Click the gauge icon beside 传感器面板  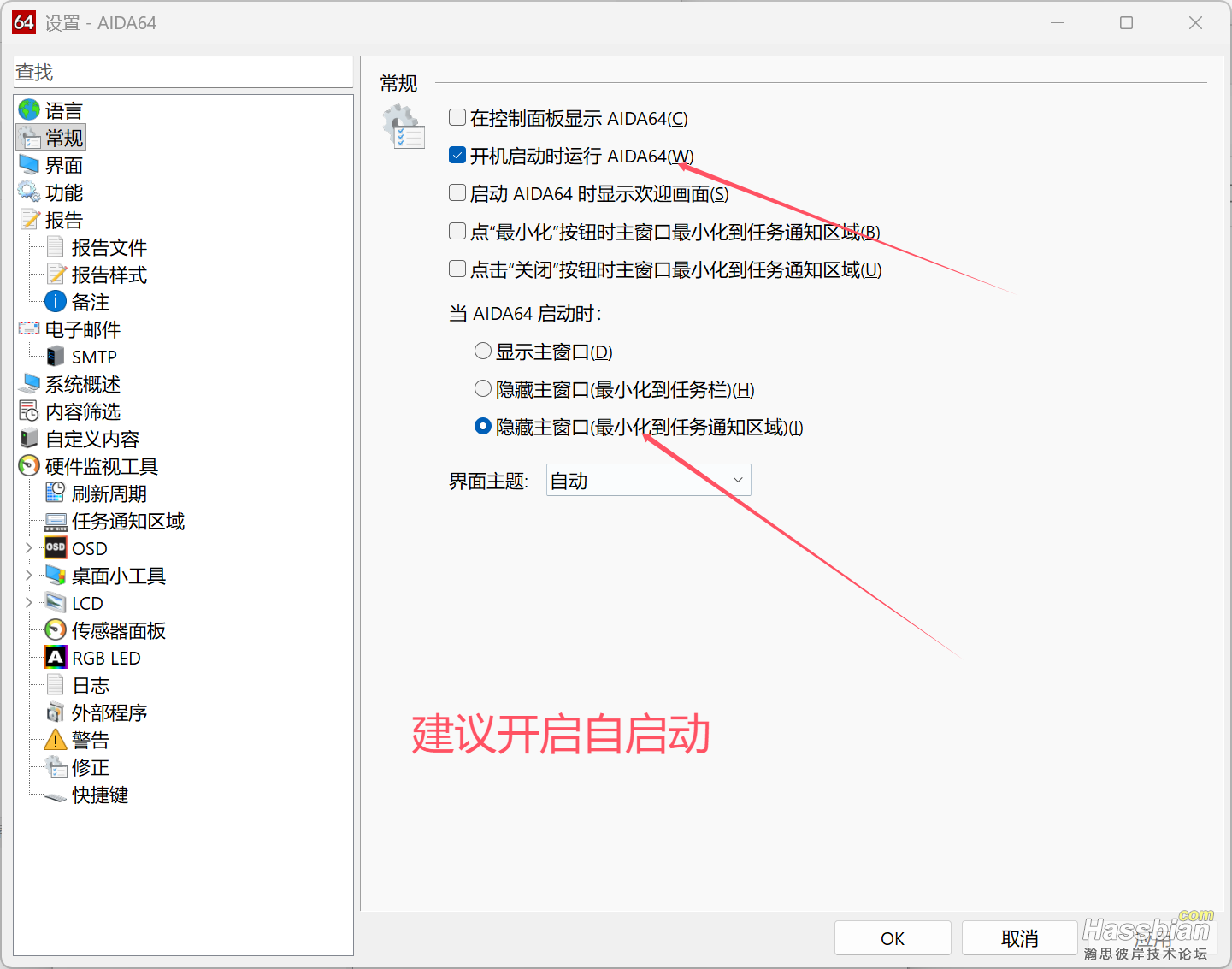56,630
